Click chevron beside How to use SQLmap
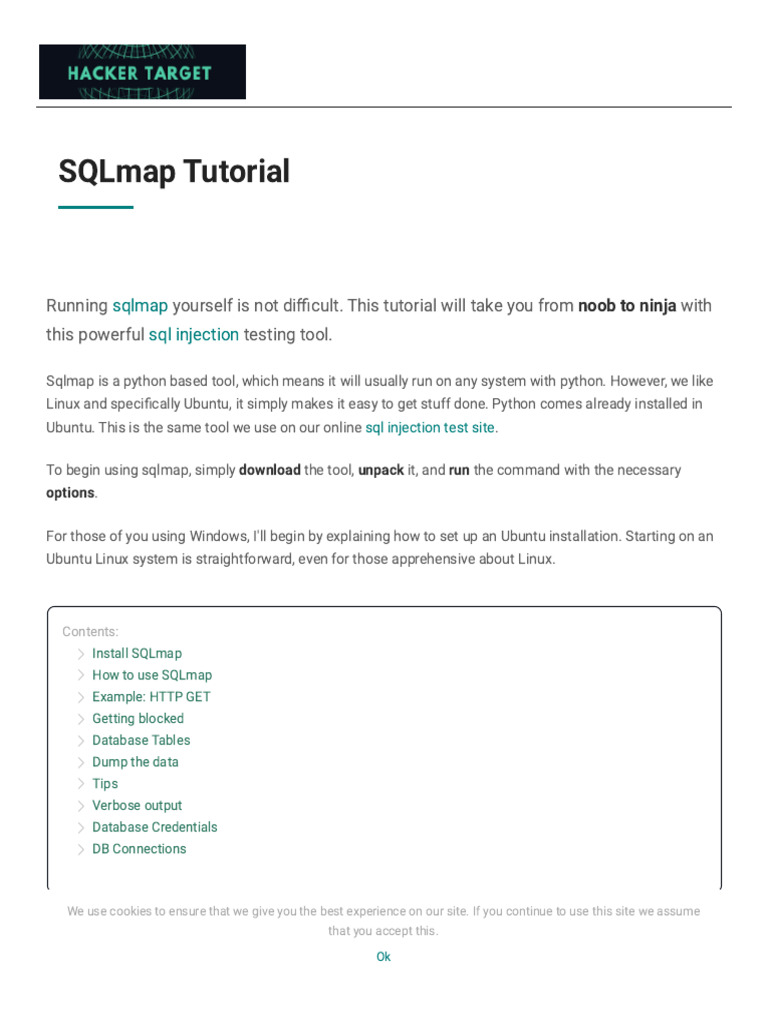768x1024 pixels. coord(81,675)
